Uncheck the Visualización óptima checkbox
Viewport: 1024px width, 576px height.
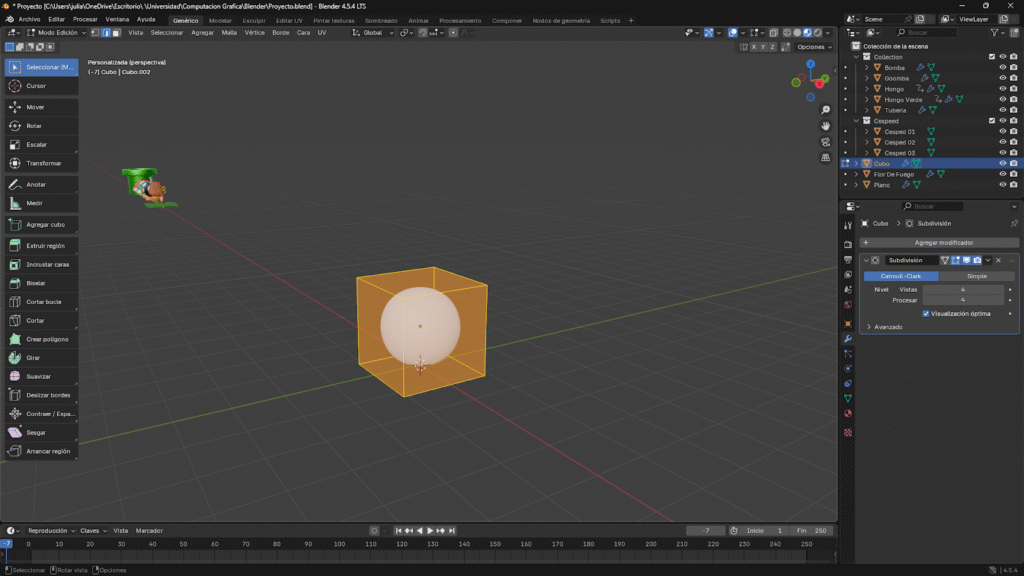click(926, 313)
